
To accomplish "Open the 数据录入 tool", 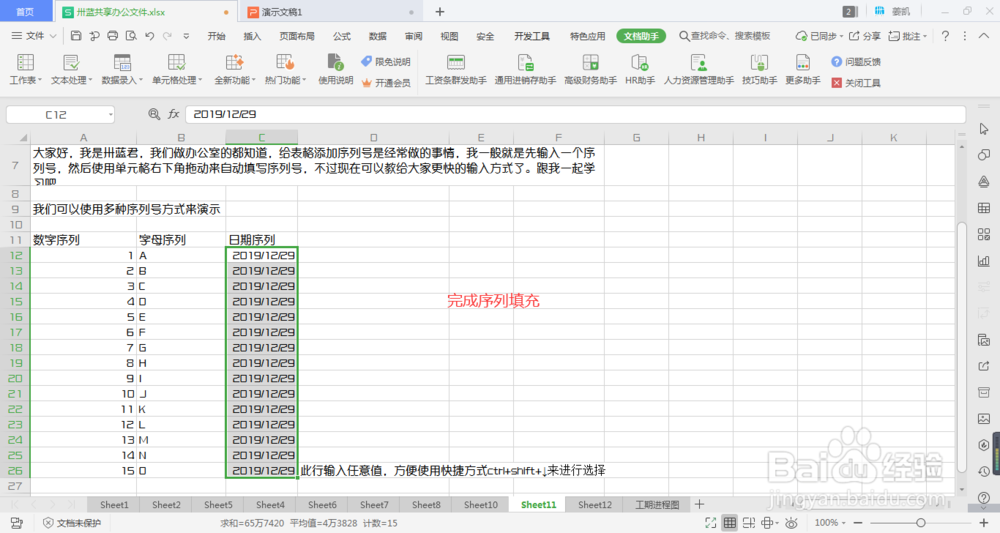I will (x=122, y=69).
